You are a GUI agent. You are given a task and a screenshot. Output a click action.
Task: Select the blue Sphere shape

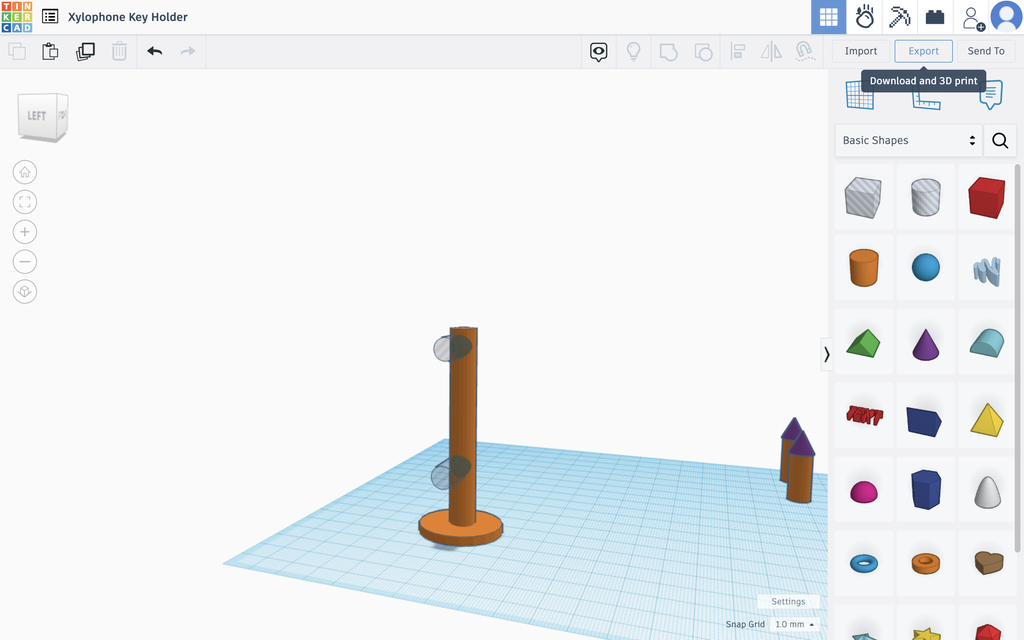[x=925, y=268]
